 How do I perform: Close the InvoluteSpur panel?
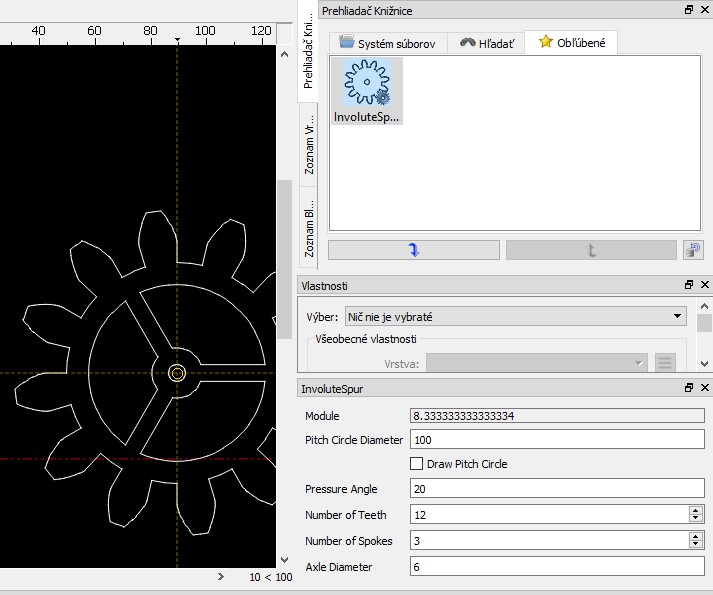[704, 387]
